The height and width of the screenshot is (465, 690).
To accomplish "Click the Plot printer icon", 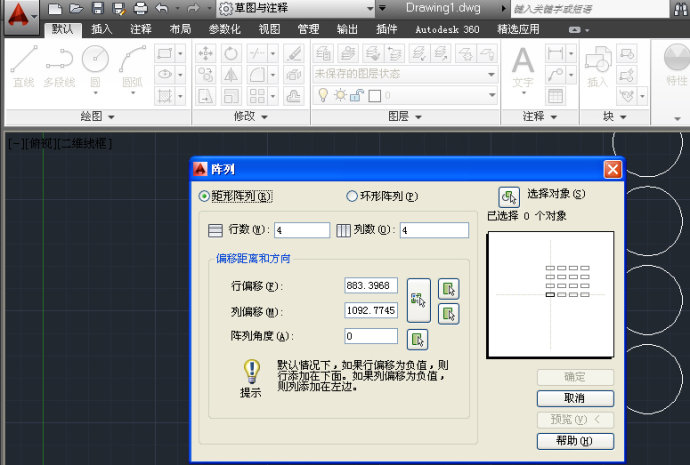I will [x=140, y=8].
